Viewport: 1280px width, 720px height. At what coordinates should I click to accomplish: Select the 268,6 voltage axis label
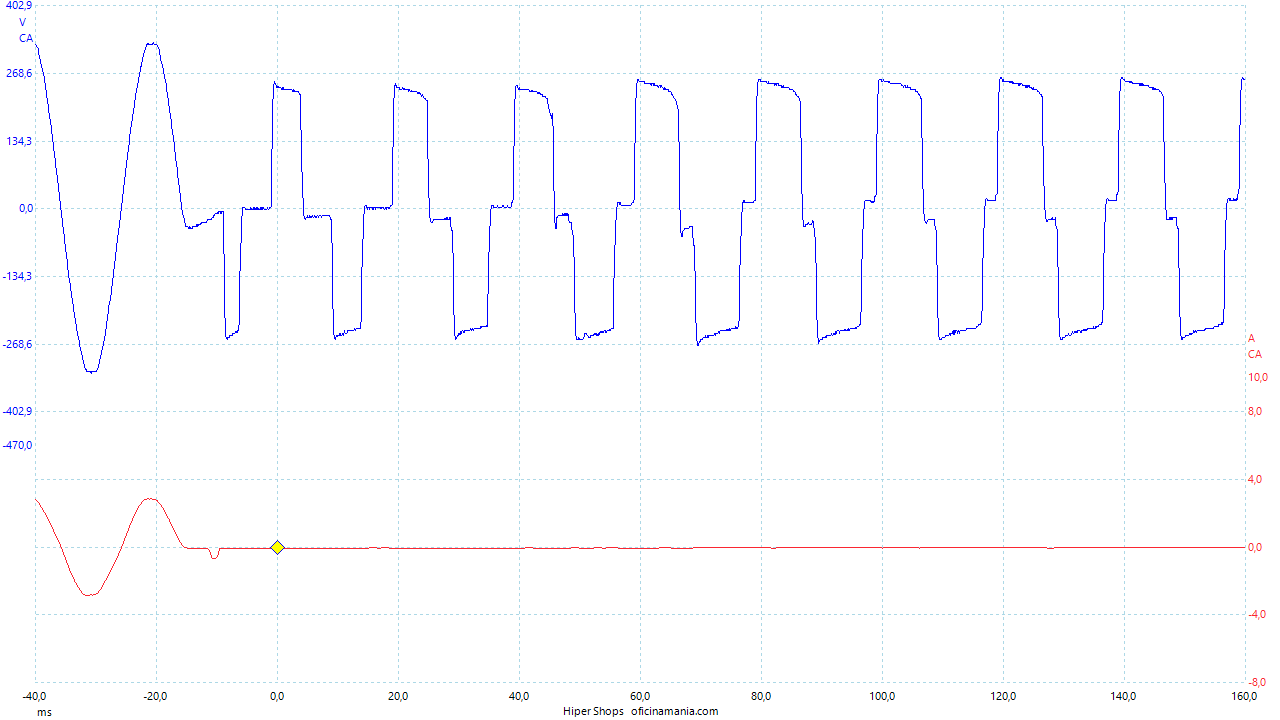[19, 73]
